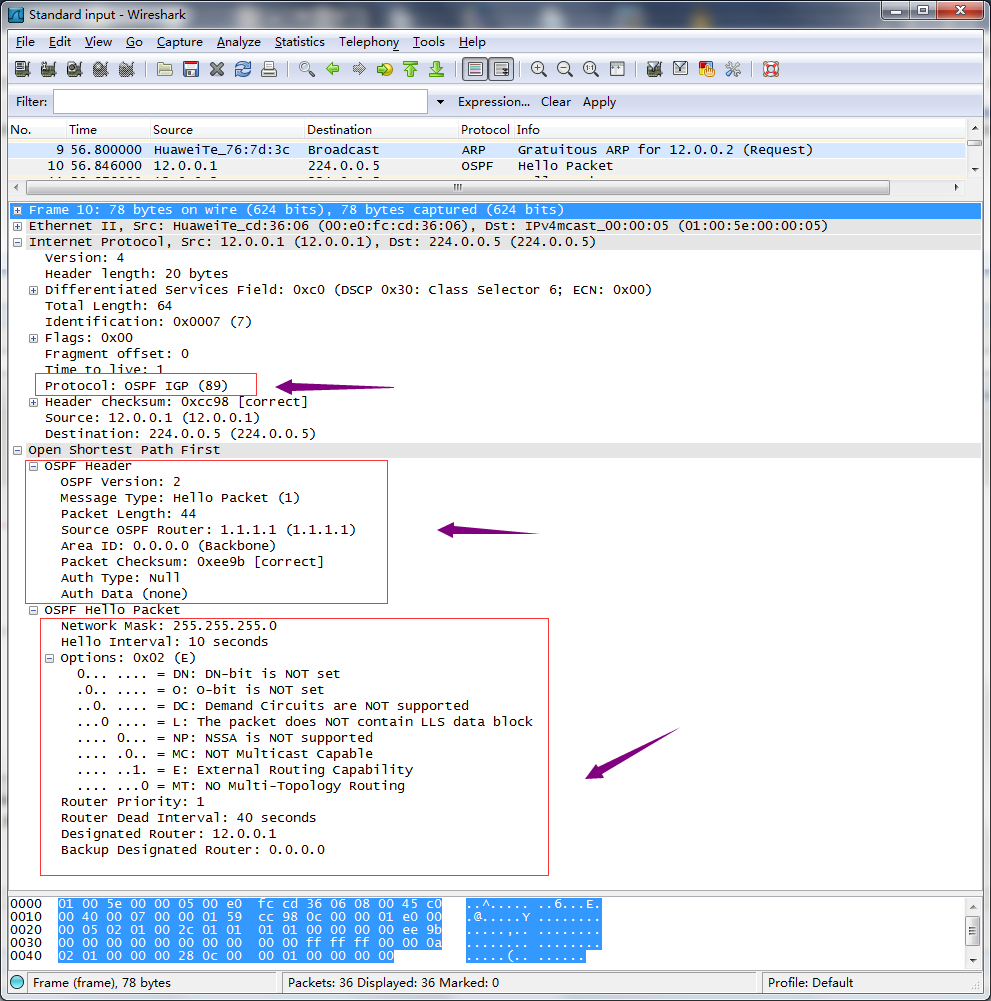Screen dimensions: 991x1001
Task: Toggle auto scroll in live capture
Action: coord(501,69)
